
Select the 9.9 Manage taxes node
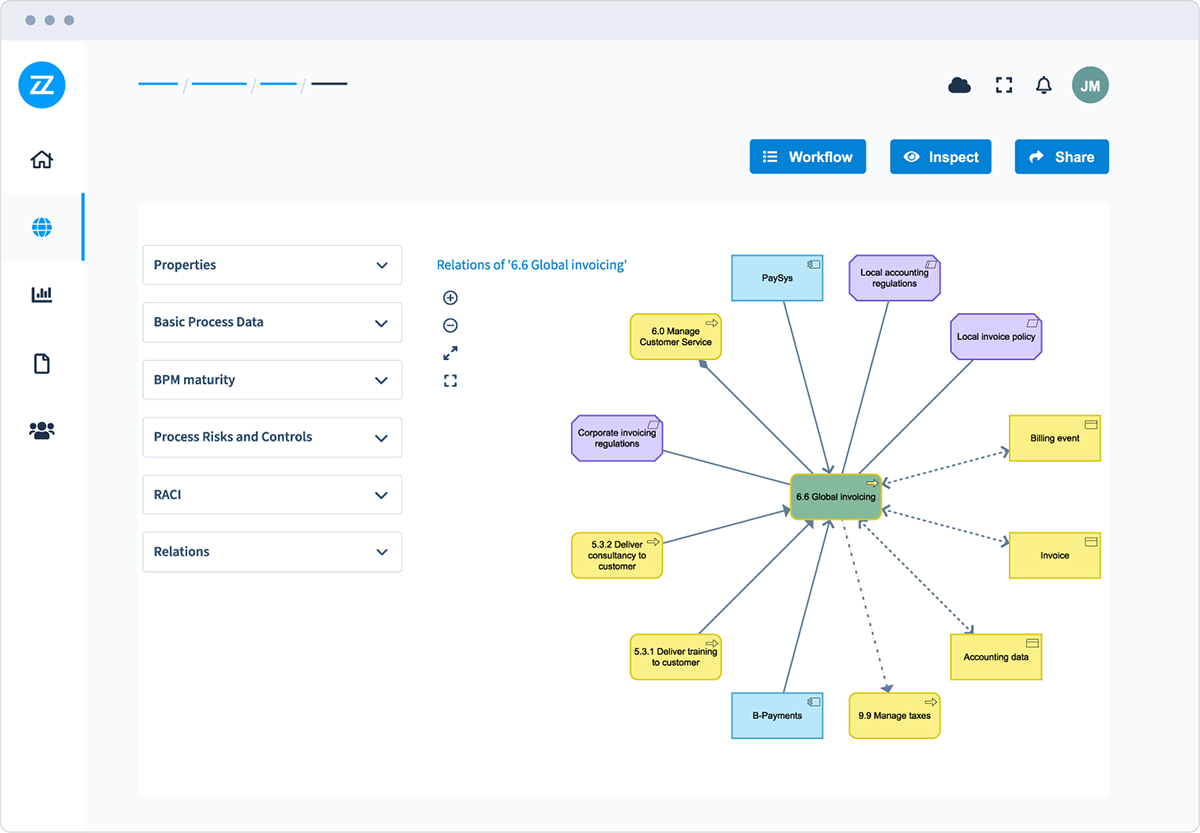click(894, 716)
